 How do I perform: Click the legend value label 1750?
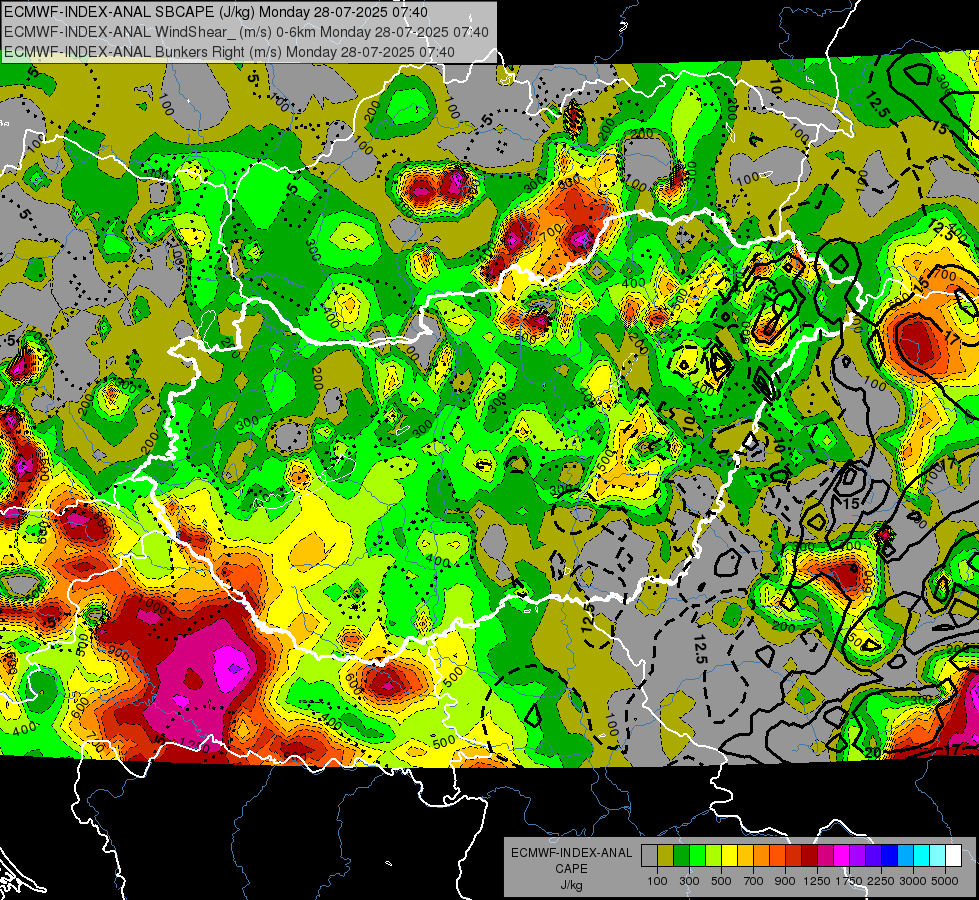(x=849, y=881)
